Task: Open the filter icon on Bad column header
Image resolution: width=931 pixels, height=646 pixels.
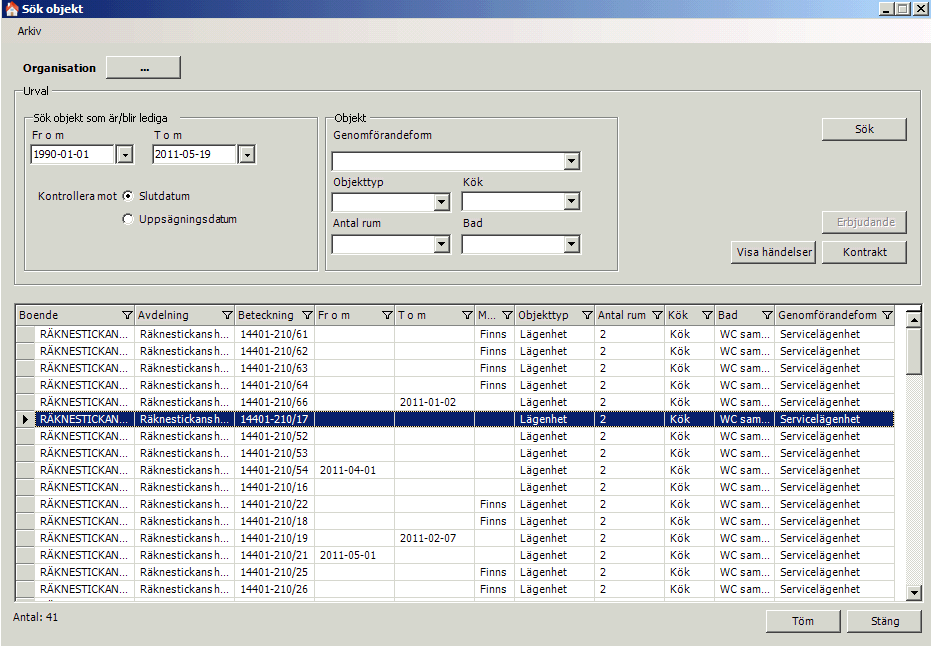Action: pos(767,315)
